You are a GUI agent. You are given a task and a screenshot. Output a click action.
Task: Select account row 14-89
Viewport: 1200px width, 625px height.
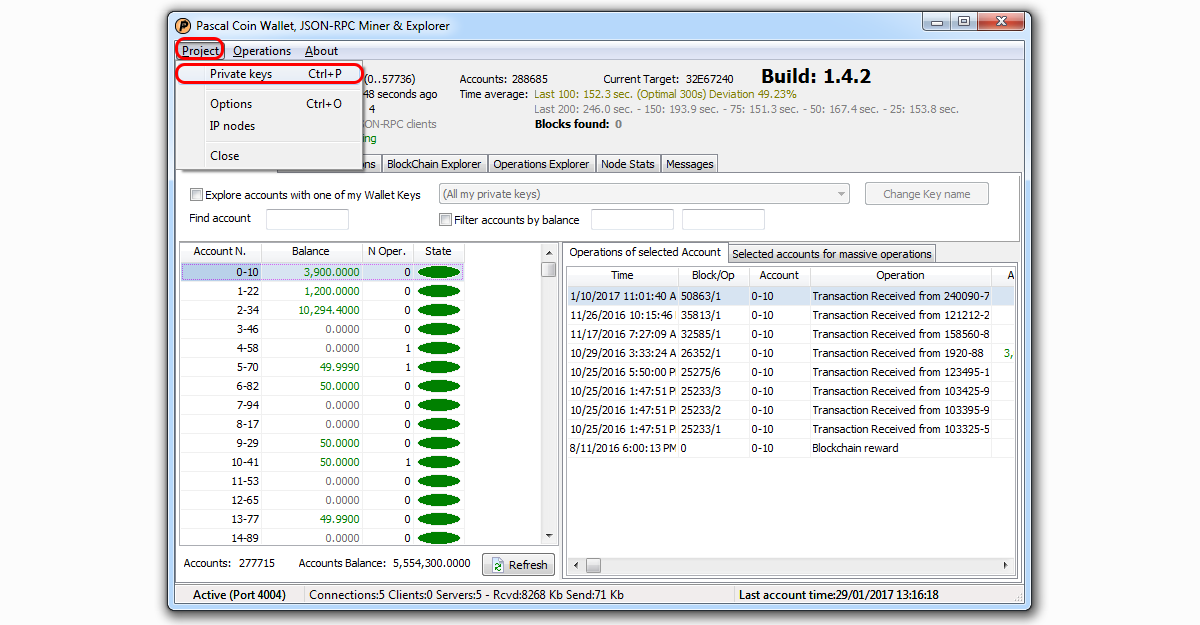pos(321,538)
